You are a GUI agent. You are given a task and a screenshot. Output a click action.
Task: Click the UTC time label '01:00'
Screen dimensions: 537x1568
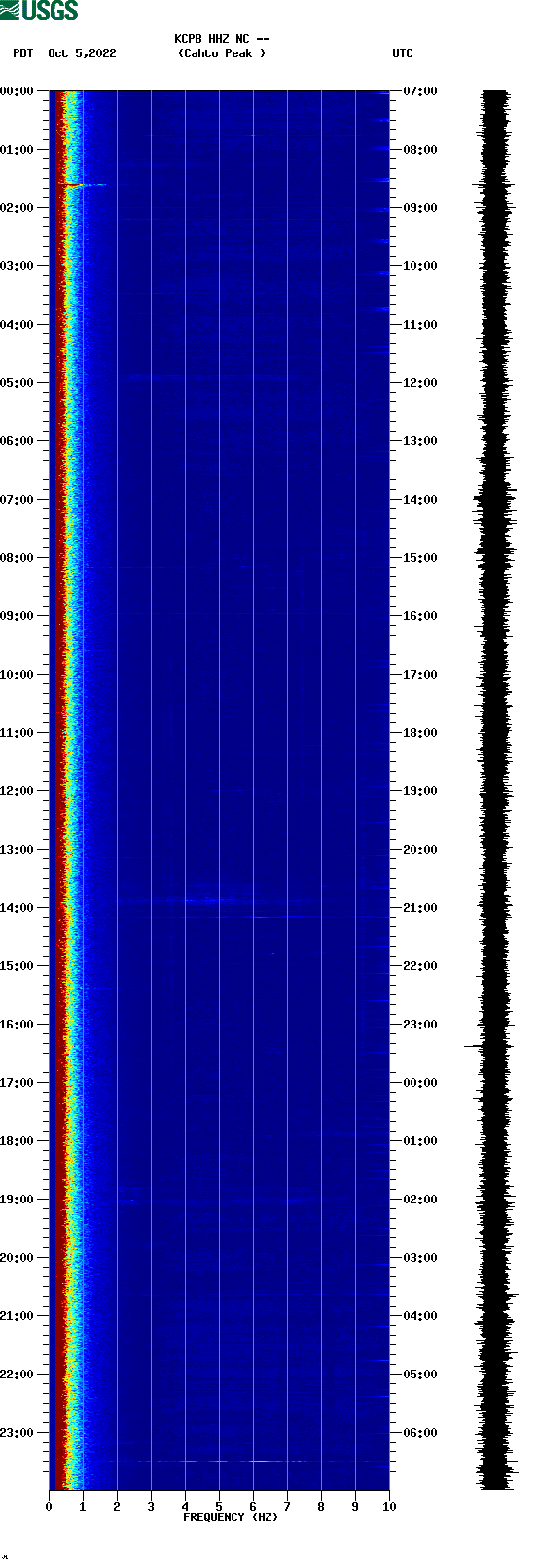tap(420, 1141)
